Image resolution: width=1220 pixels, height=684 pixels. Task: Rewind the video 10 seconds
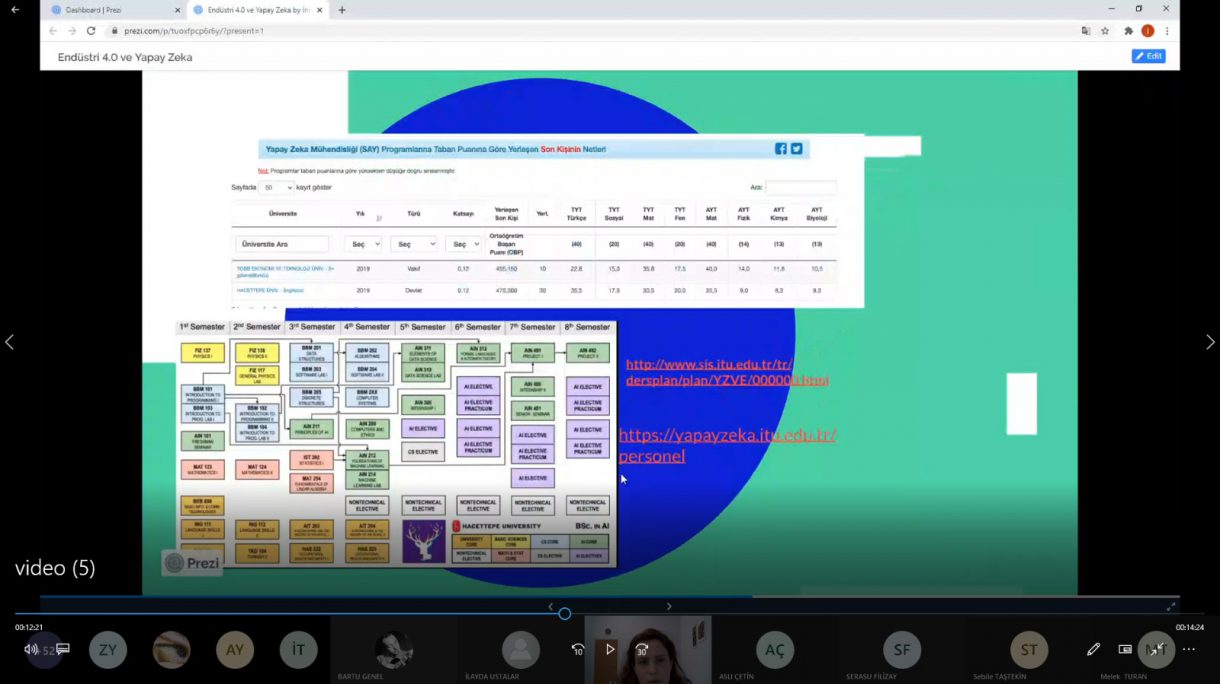[578, 649]
